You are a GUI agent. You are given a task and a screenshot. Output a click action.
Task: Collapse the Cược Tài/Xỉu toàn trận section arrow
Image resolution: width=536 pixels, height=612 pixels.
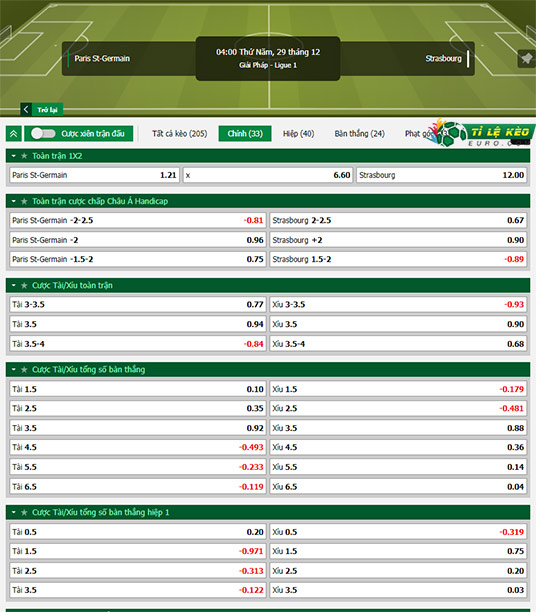coord(14,286)
